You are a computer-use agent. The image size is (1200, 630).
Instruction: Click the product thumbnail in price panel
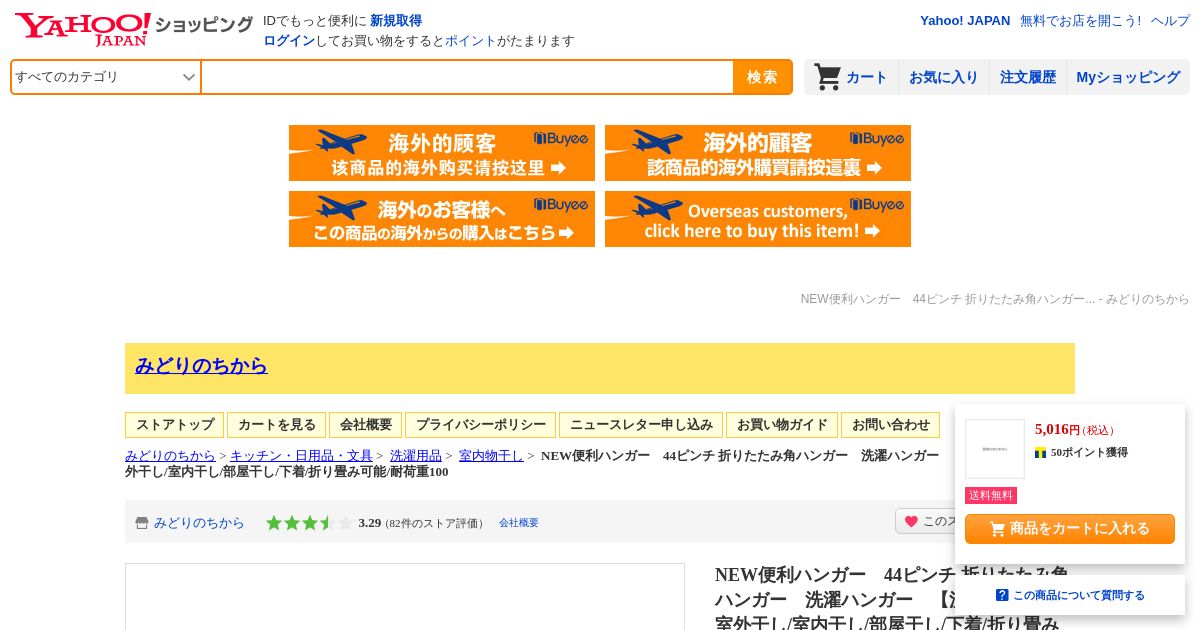click(x=995, y=449)
